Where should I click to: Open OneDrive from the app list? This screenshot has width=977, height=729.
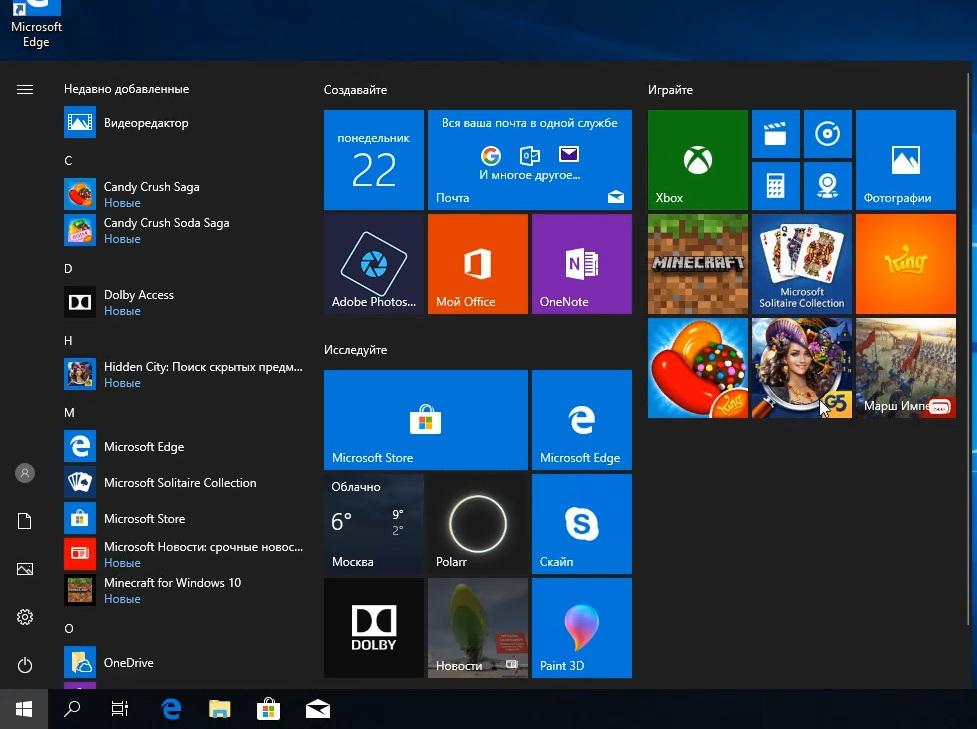[184, 662]
